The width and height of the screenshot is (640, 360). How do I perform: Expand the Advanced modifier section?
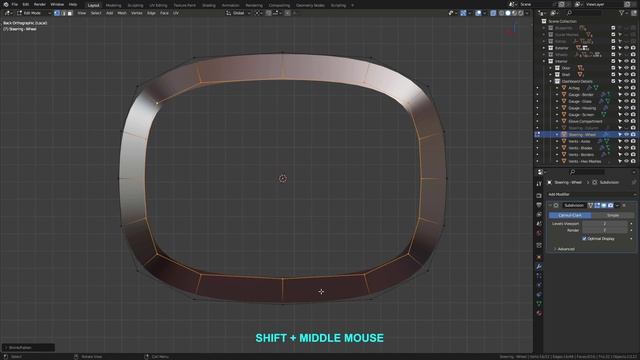click(x=565, y=249)
